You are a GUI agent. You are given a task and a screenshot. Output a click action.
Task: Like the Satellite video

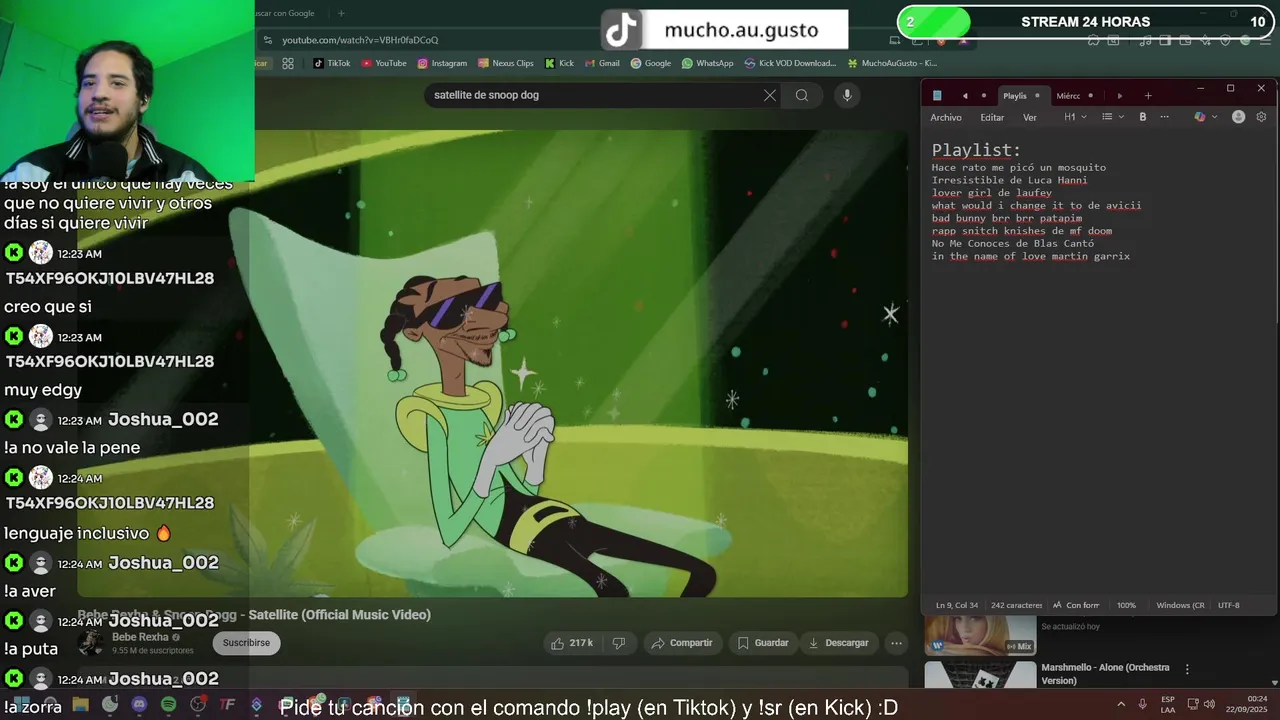[571, 643]
